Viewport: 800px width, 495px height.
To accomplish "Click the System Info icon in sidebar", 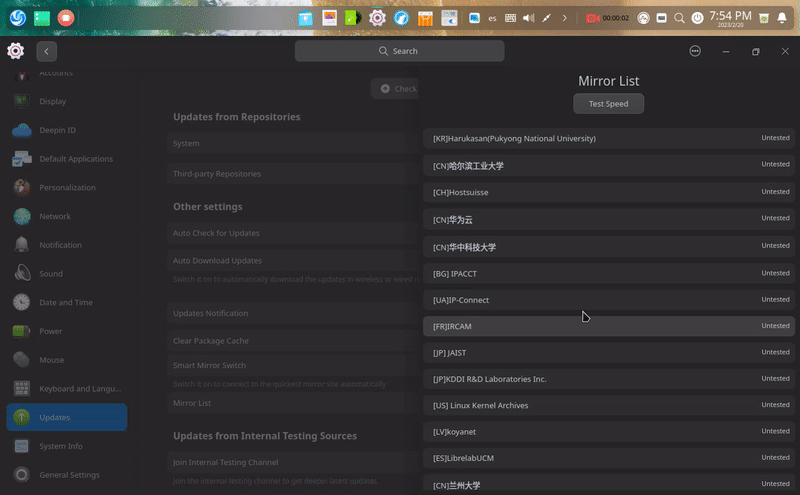I will tap(21, 446).
